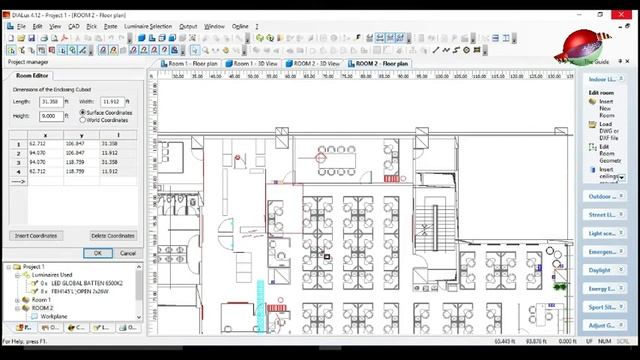Click the red PDF export icon
Screen dimensions: 640x360
click(x=64, y=38)
